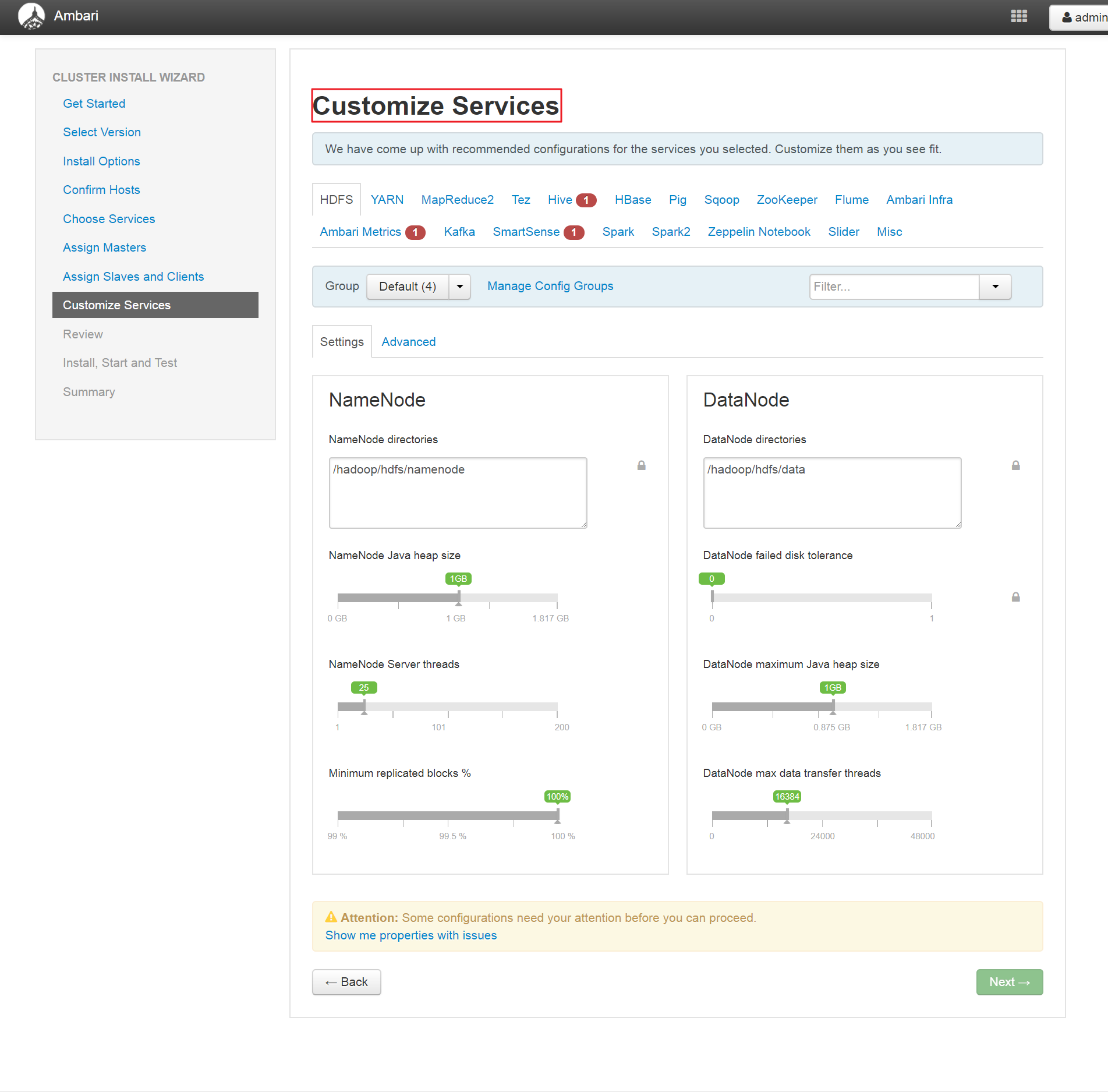Click the DataNode directories text area
Image resolution: width=1108 pixels, height=1092 pixels.
[x=833, y=493]
